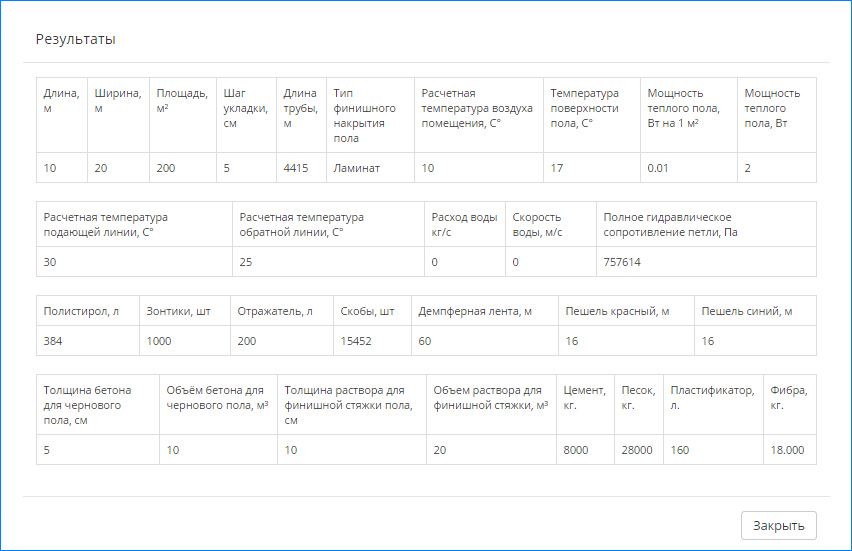This screenshot has height=551, width=852.
Task: Click the return line temperature value 25
Action: pos(246,262)
